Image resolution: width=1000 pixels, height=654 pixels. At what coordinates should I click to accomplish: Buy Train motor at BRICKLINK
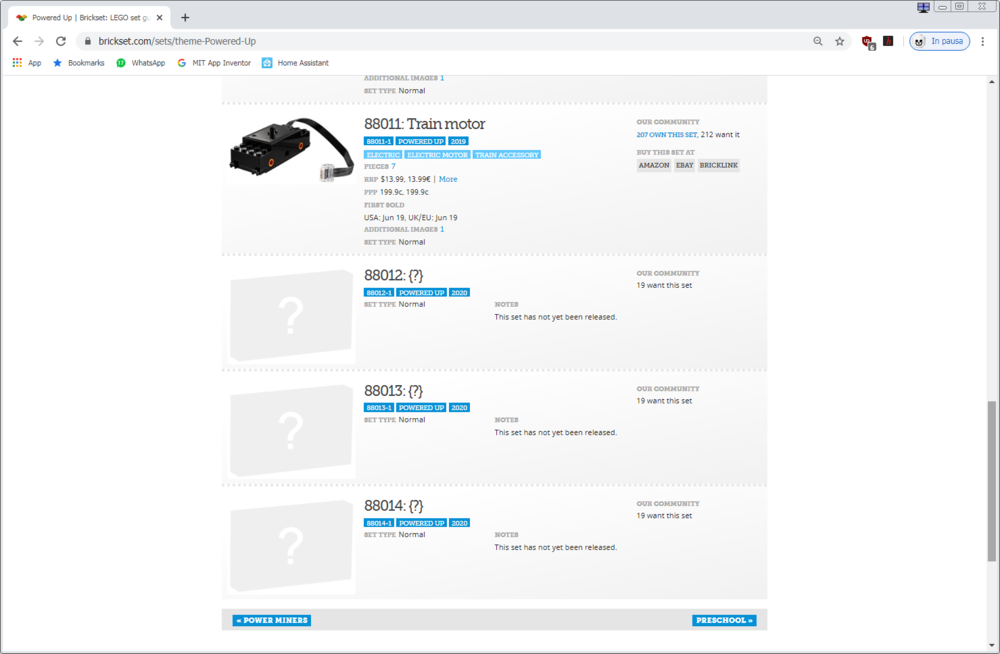pyautogui.click(x=719, y=165)
